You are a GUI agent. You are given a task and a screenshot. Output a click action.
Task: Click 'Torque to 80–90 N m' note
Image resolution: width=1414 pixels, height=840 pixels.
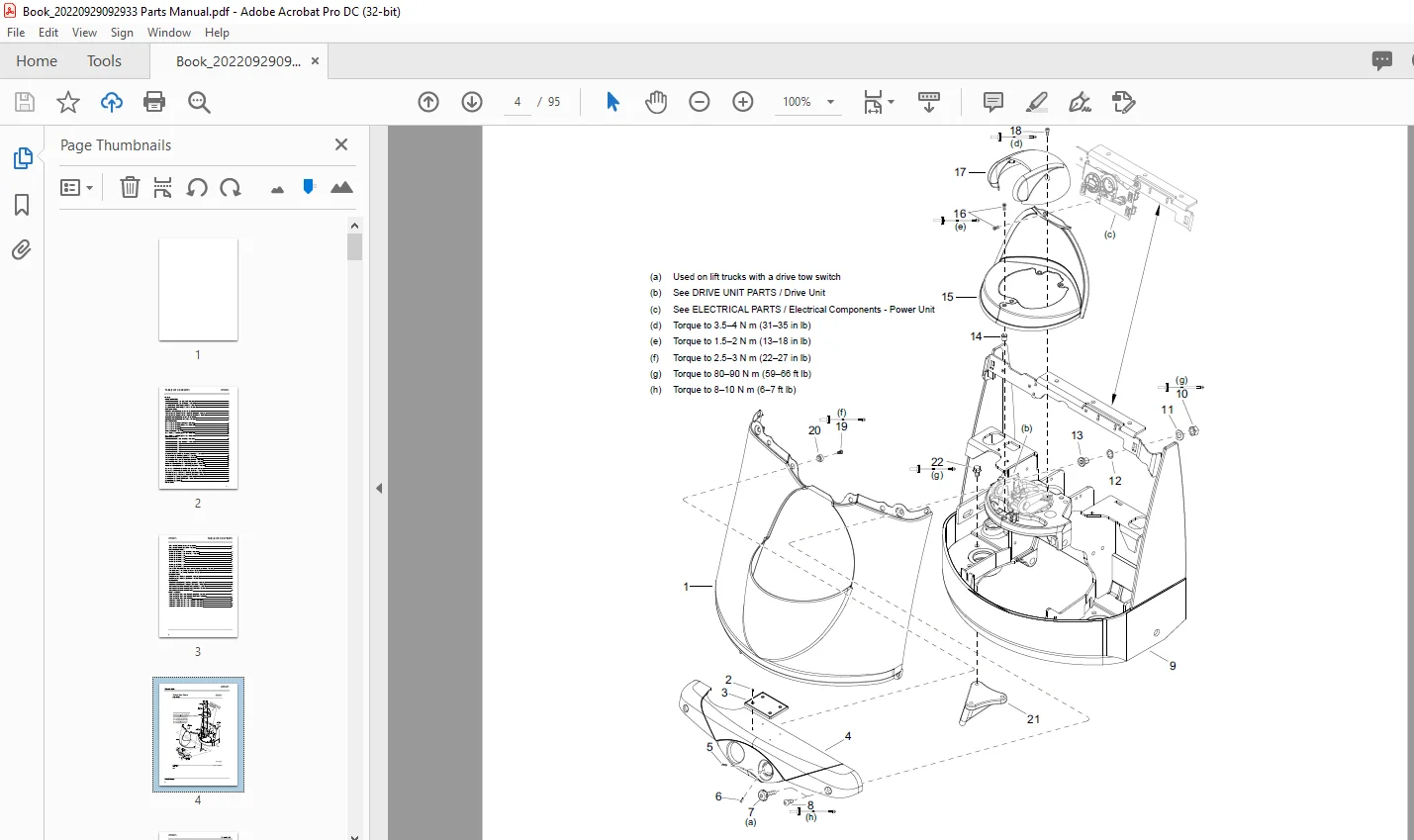click(741, 374)
